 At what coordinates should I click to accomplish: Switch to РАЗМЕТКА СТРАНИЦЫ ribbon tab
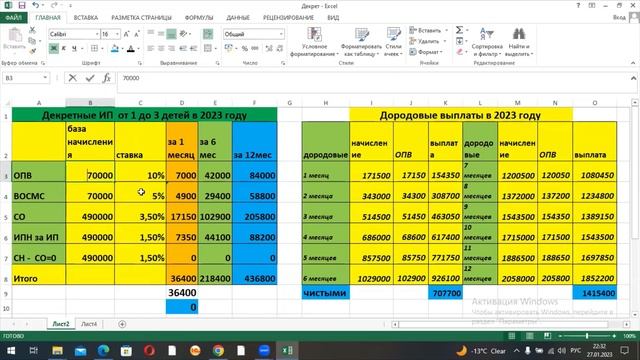(141, 18)
